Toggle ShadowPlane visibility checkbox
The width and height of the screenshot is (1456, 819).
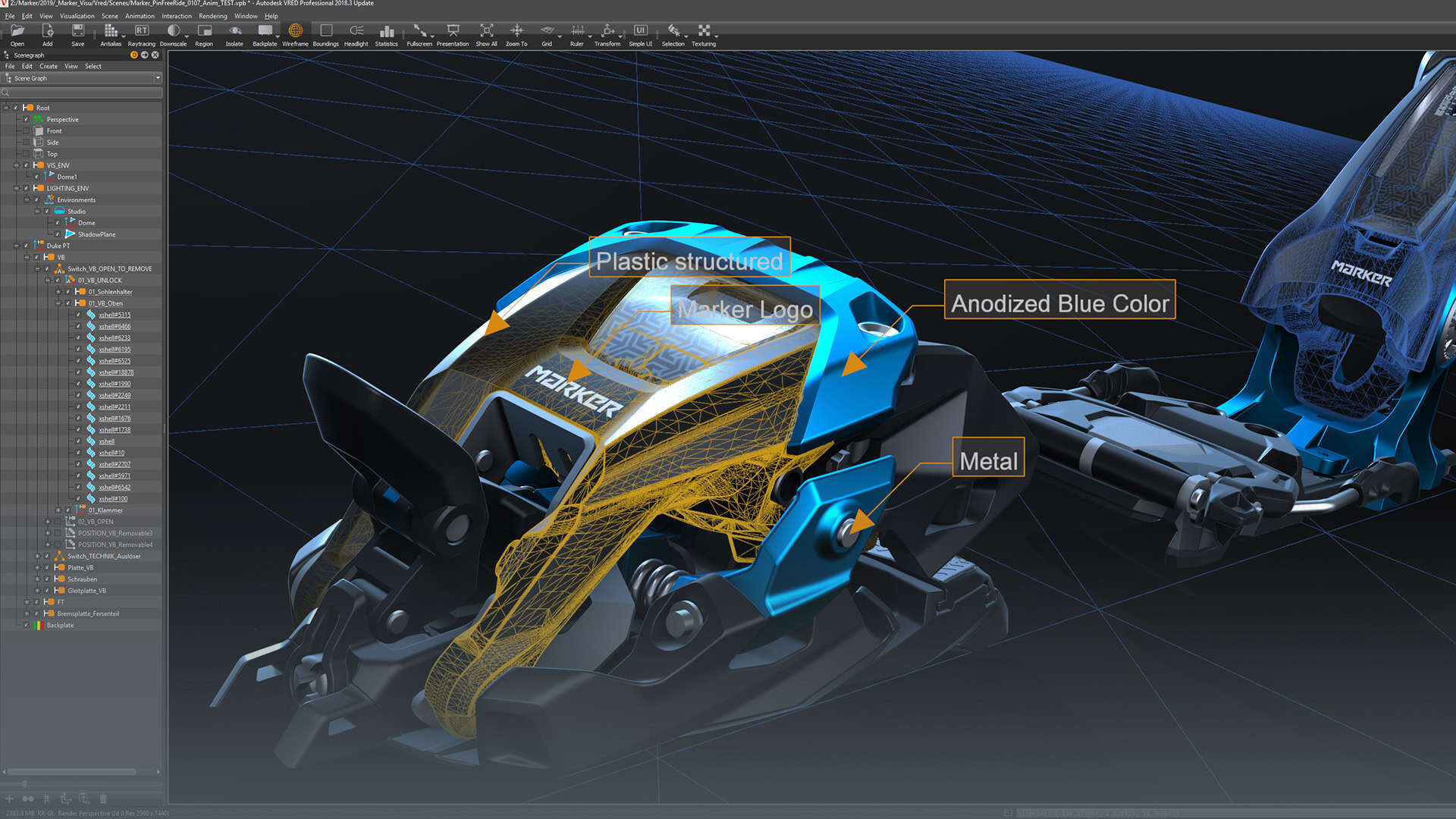click(x=57, y=234)
